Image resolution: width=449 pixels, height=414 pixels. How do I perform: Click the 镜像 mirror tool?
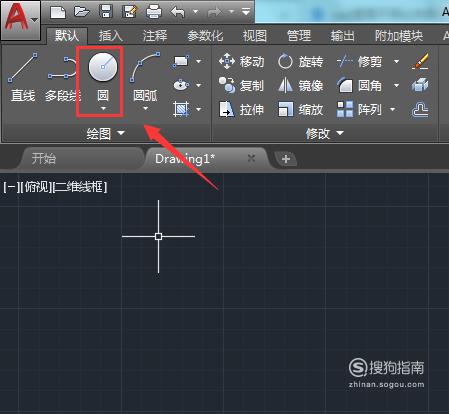tap(300, 86)
